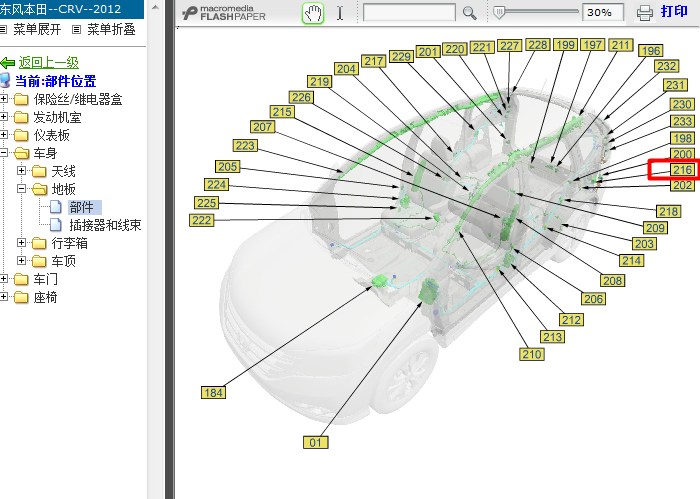Click component label 225

tap(206, 203)
